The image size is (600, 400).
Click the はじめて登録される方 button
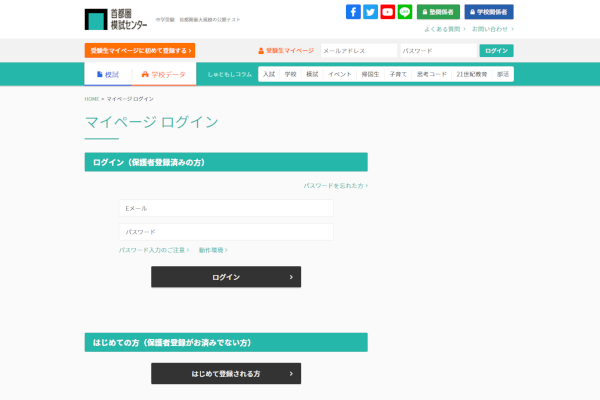tap(226, 373)
